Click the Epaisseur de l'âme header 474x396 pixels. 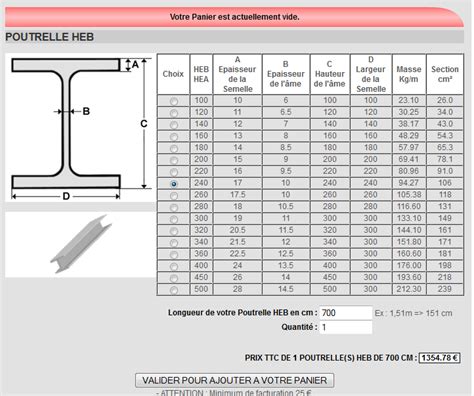286,74
